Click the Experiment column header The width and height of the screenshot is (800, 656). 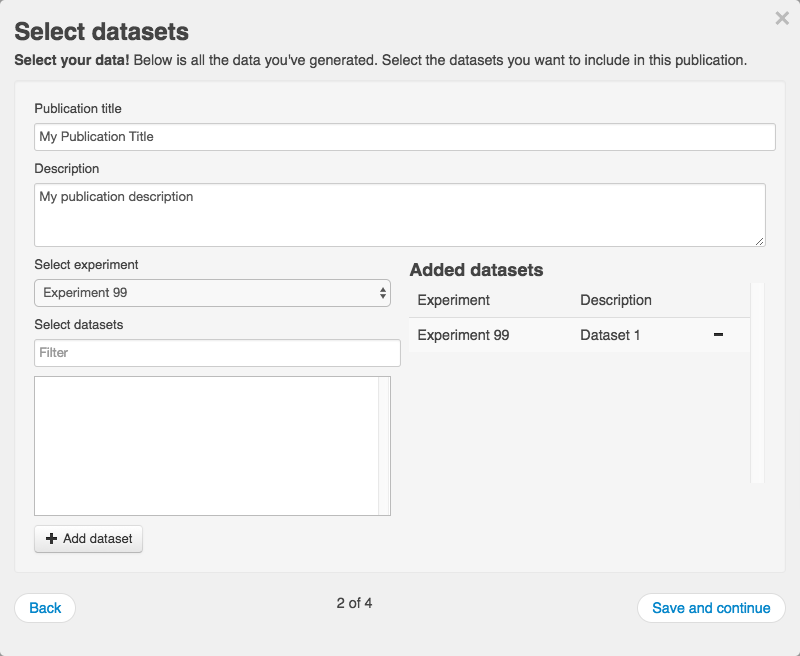click(x=454, y=300)
